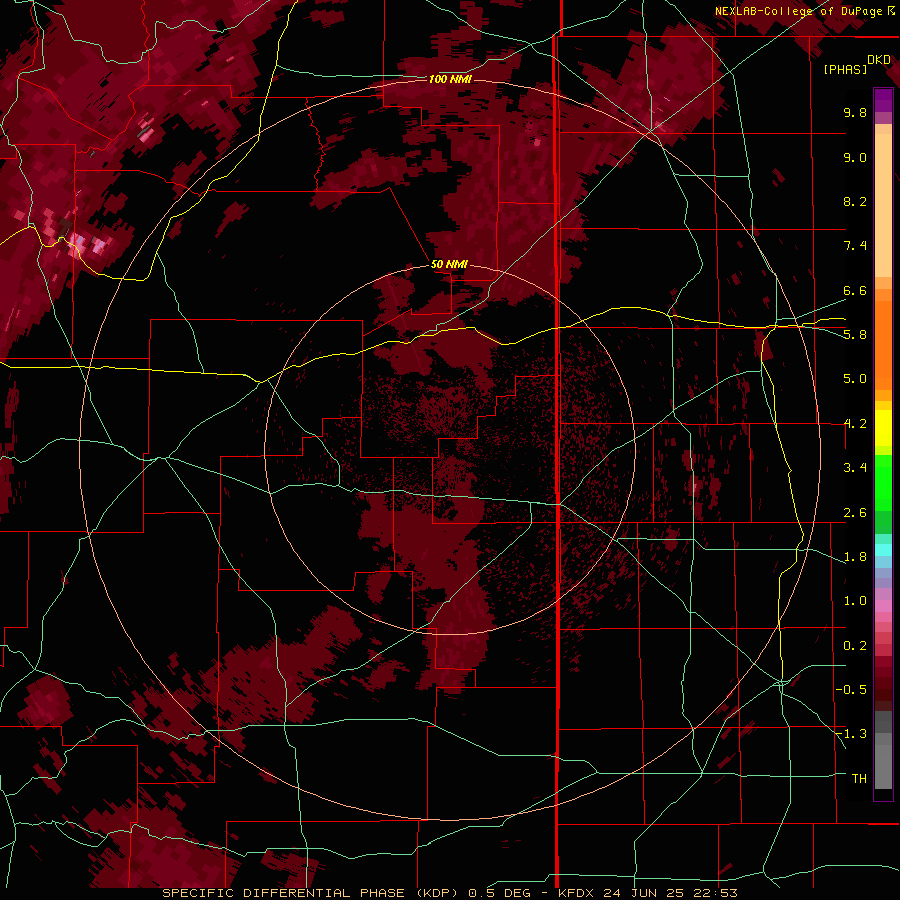Click the 1.0 legend value
This screenshot has width=900, height=900.
pos(855,601)
